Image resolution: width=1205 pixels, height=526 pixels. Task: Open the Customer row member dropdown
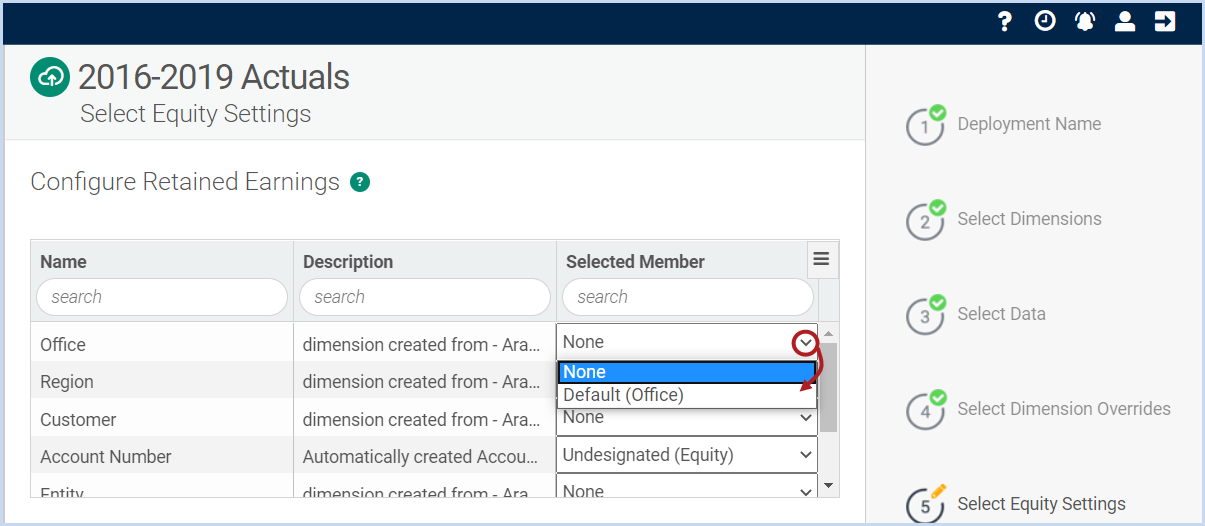click(687, 419)
